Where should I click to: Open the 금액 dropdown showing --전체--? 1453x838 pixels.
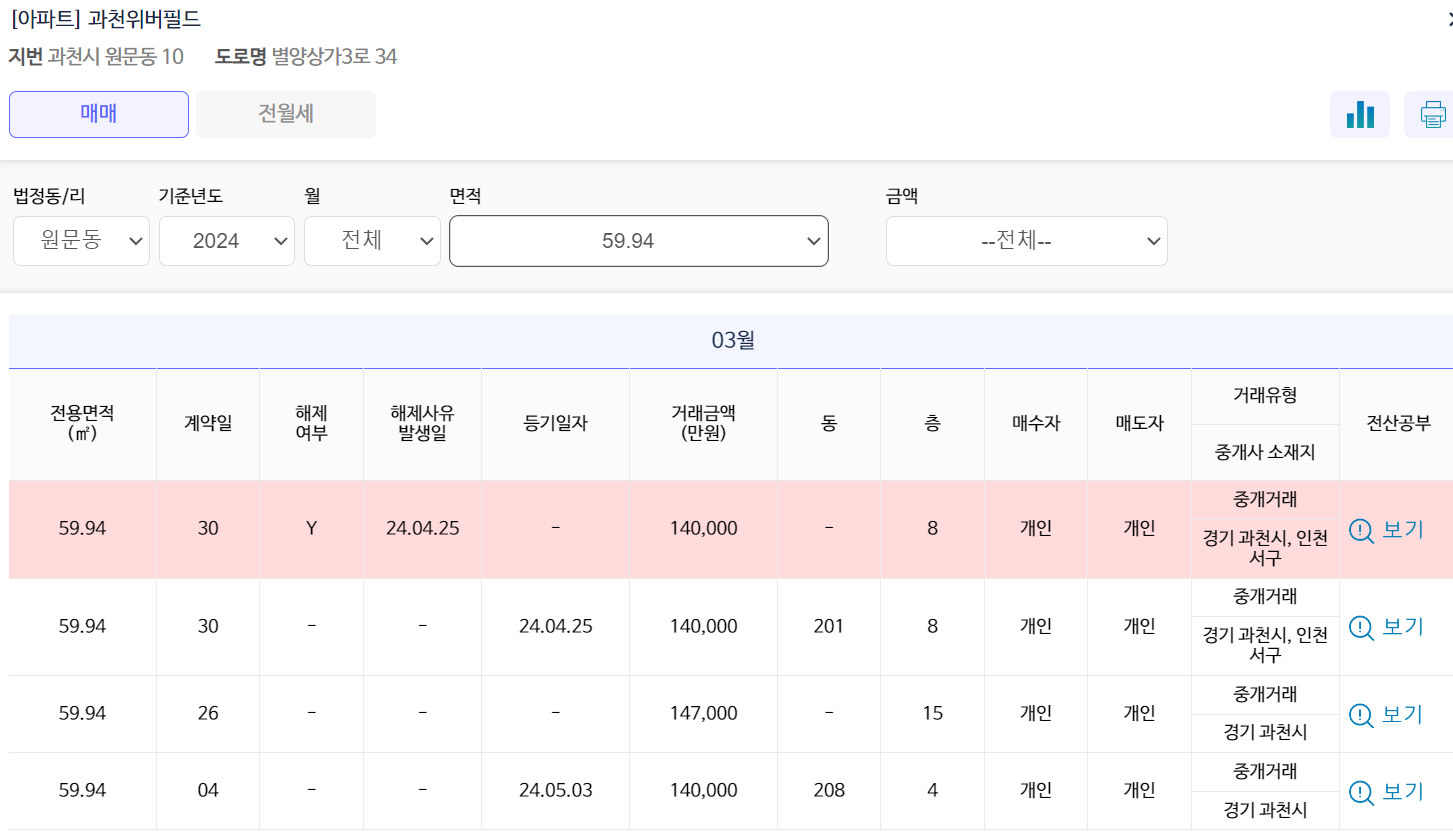pos(1027,241)
